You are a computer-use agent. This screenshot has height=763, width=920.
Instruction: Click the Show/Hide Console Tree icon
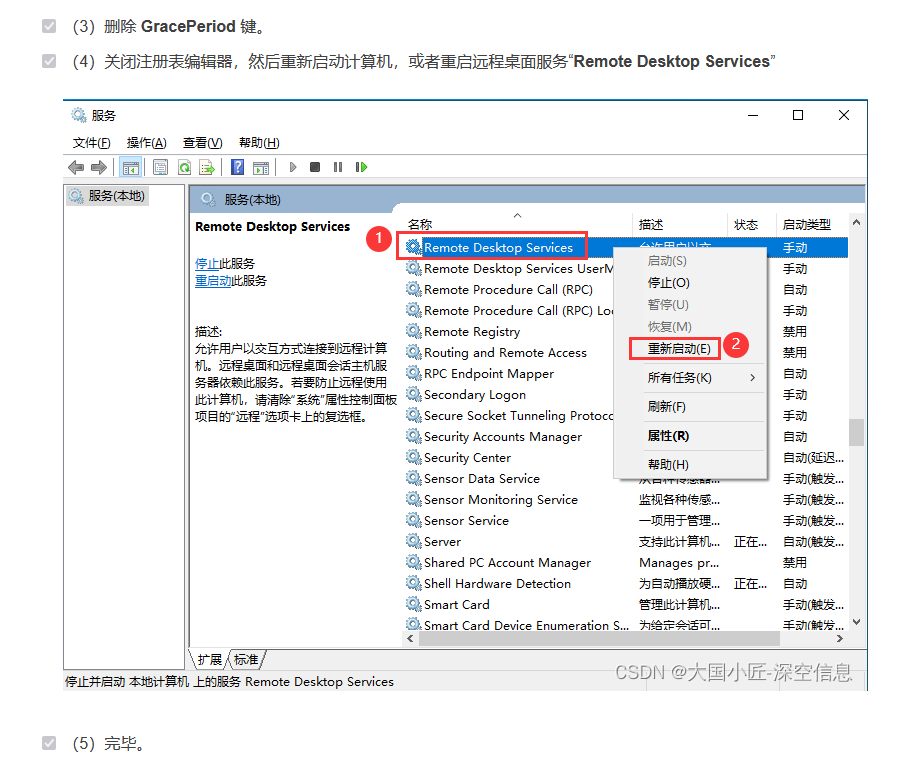(130, 167)
